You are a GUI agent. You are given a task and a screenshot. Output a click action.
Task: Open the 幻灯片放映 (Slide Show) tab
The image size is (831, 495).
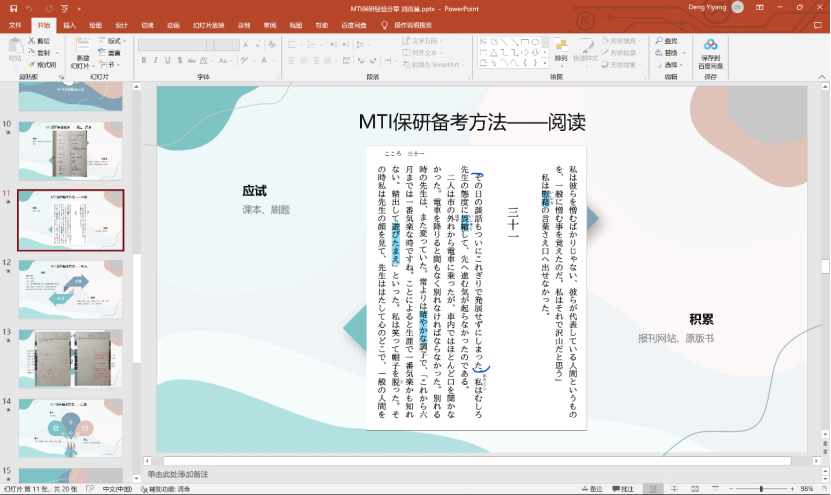pos(209,25)
